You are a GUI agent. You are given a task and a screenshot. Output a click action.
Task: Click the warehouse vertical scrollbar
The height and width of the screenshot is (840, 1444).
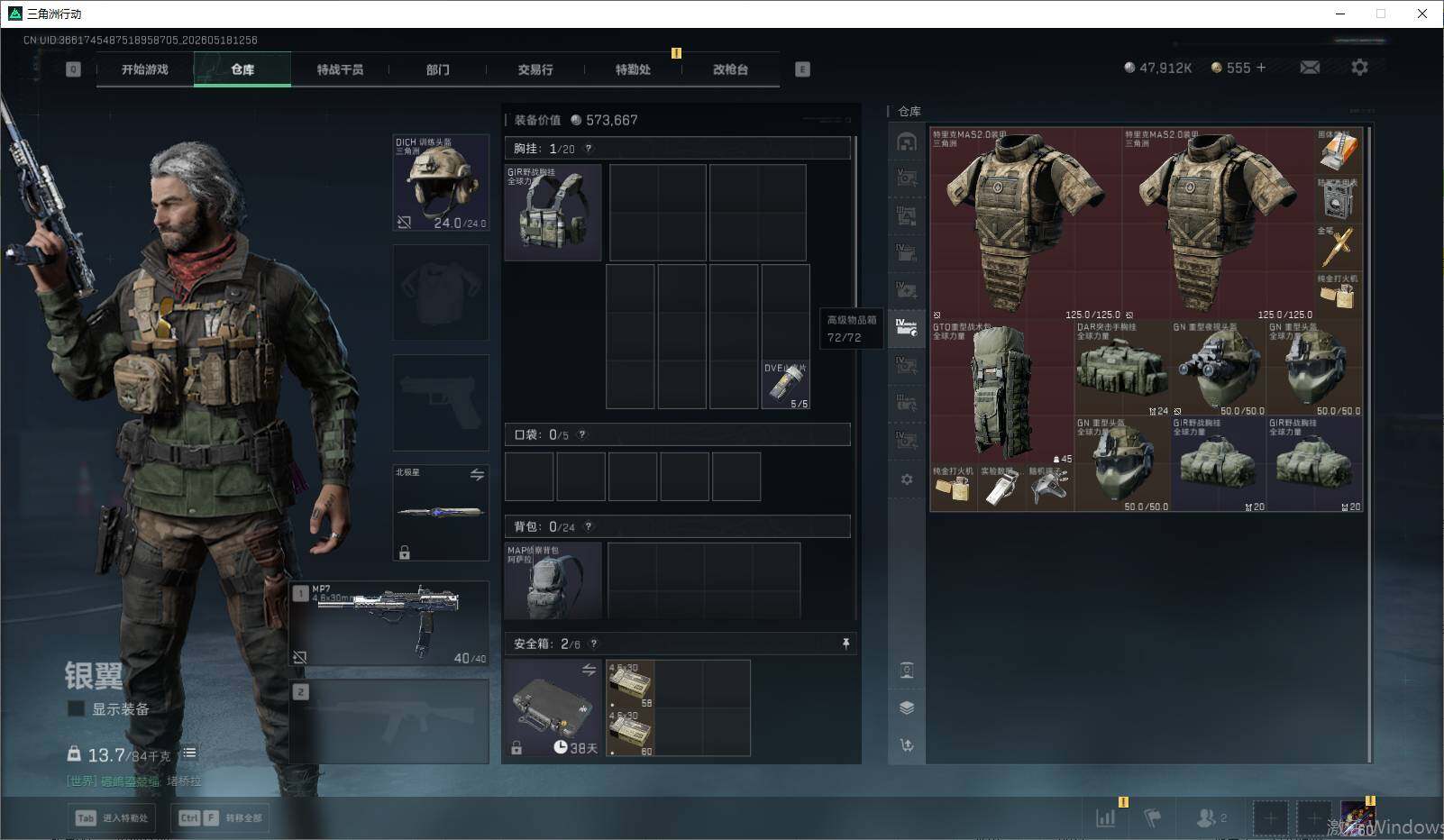click(x=1370, y=443)
